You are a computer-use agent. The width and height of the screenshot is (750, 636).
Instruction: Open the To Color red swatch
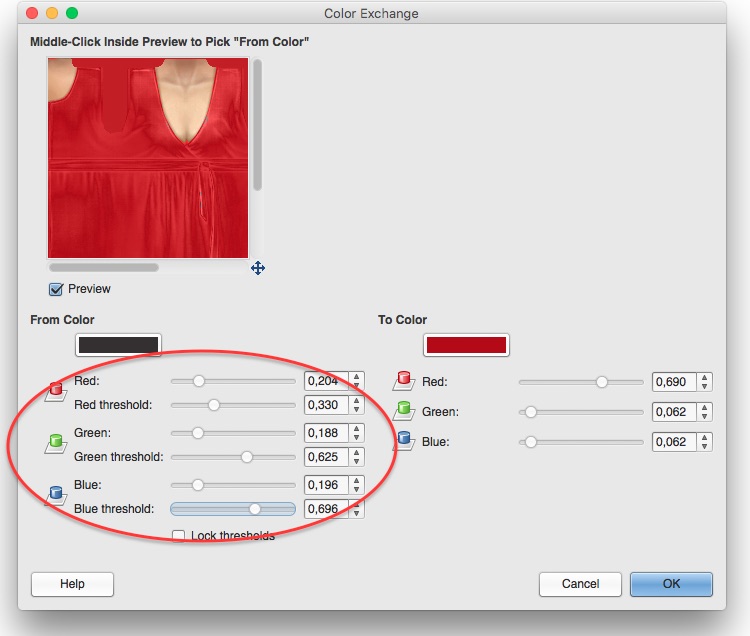466,345
